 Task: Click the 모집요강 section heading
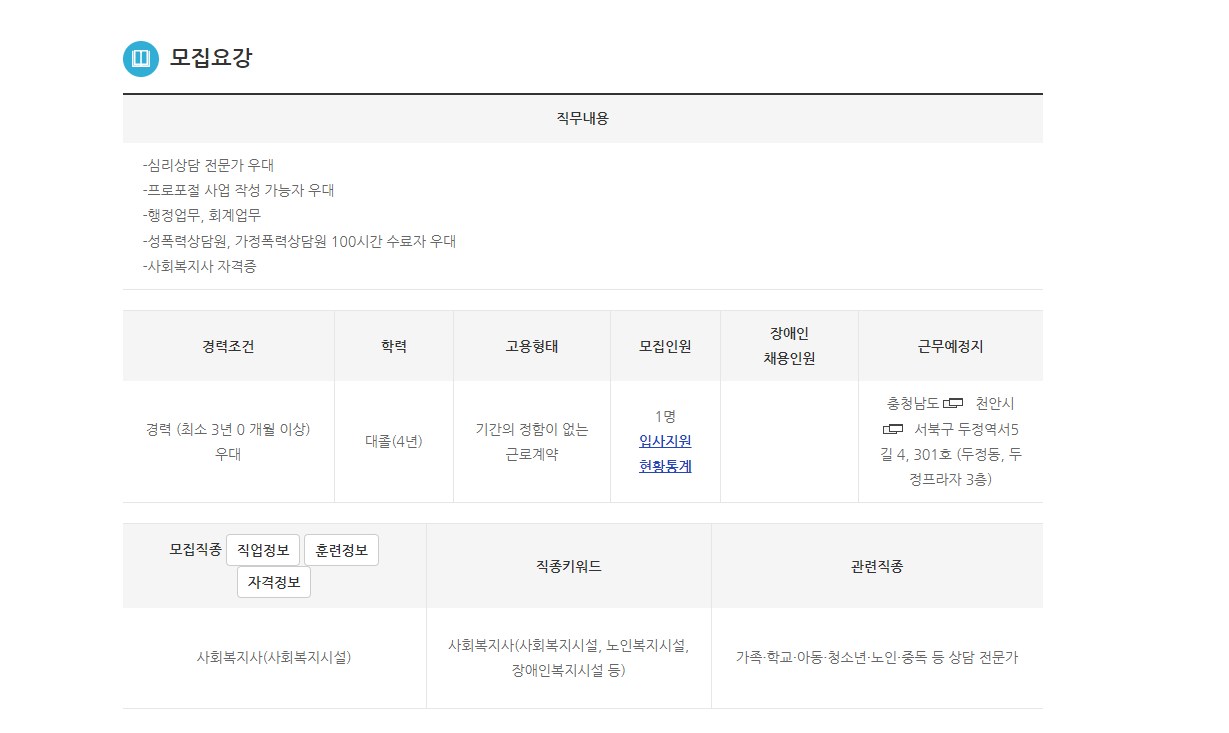pos(211,58)
